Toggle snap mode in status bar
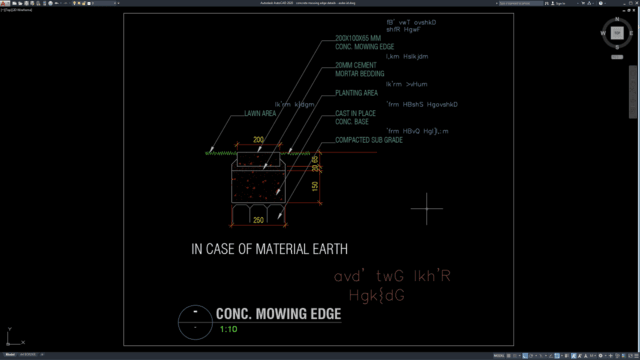This screenshot has width=640, height=360. pyautogui.click(x=515, y=356)
